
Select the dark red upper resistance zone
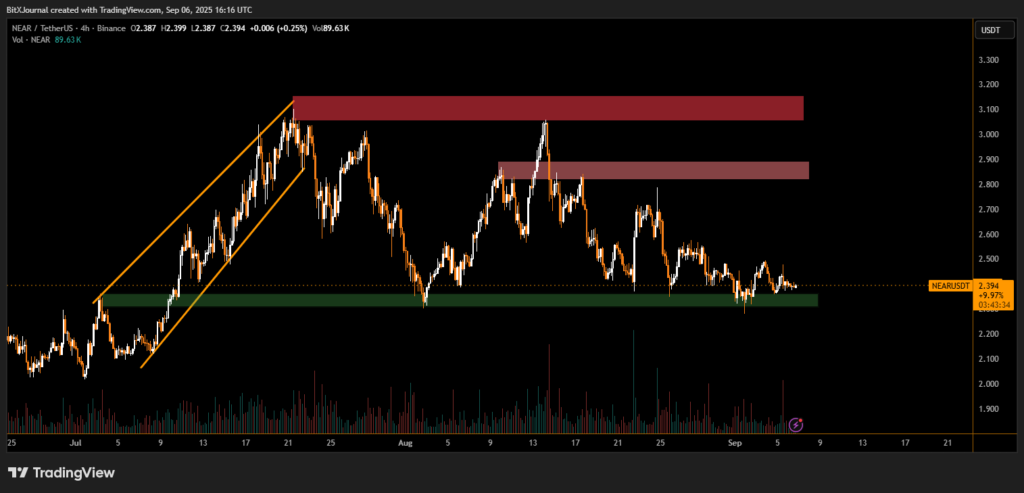click(x=548, y=108)
